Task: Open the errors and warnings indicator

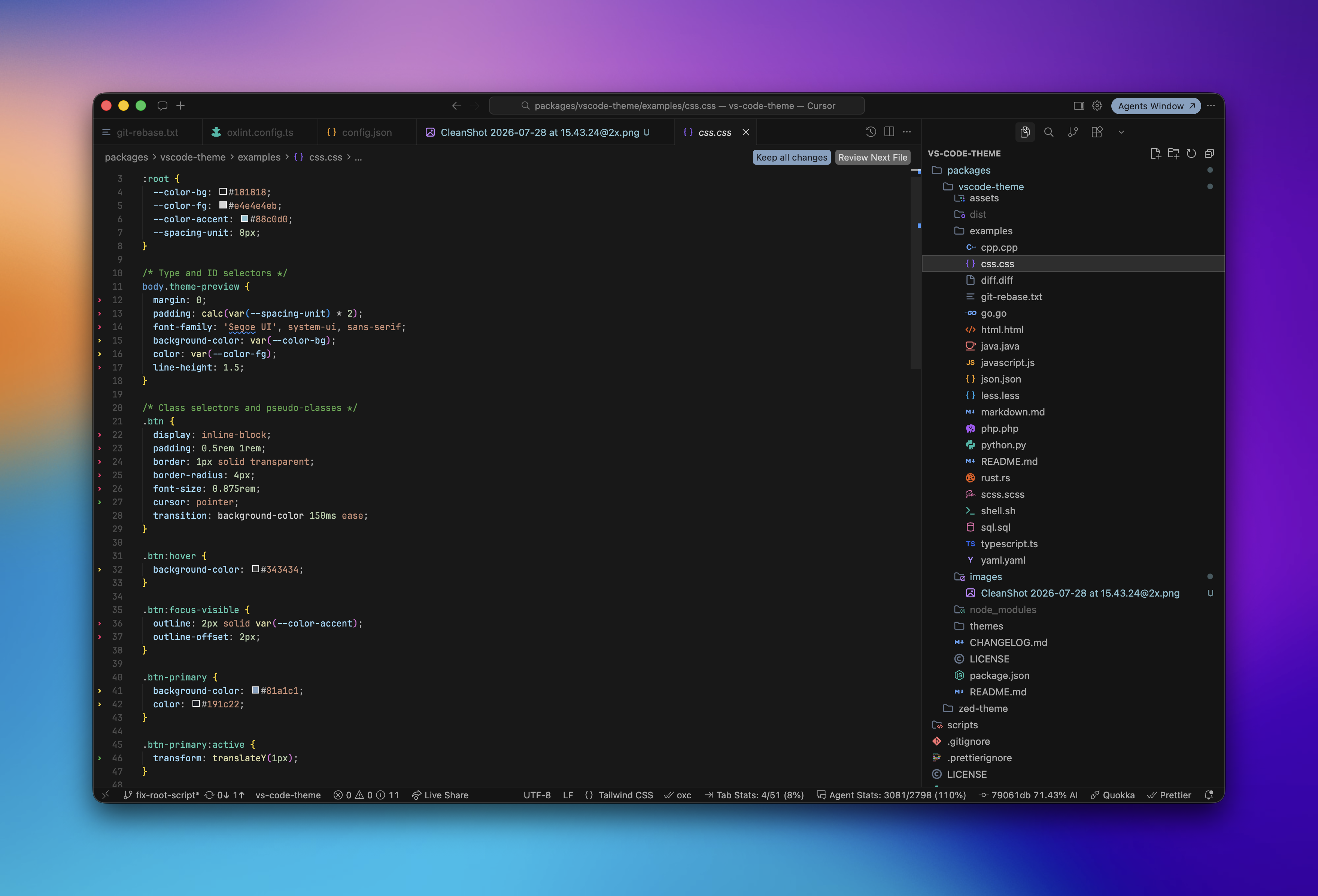Action: [366, 795]
